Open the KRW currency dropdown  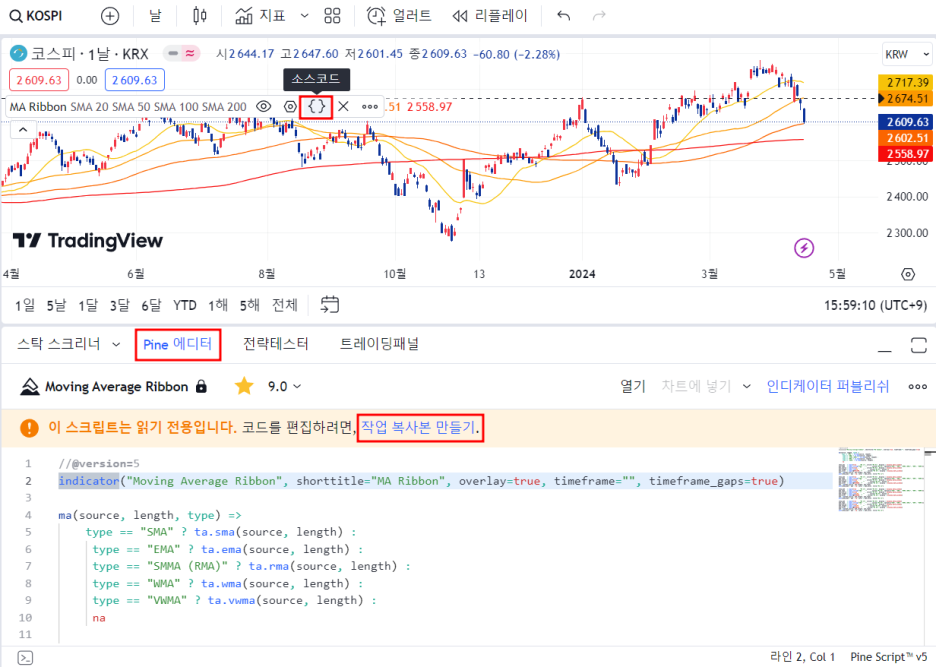point(907,54)
